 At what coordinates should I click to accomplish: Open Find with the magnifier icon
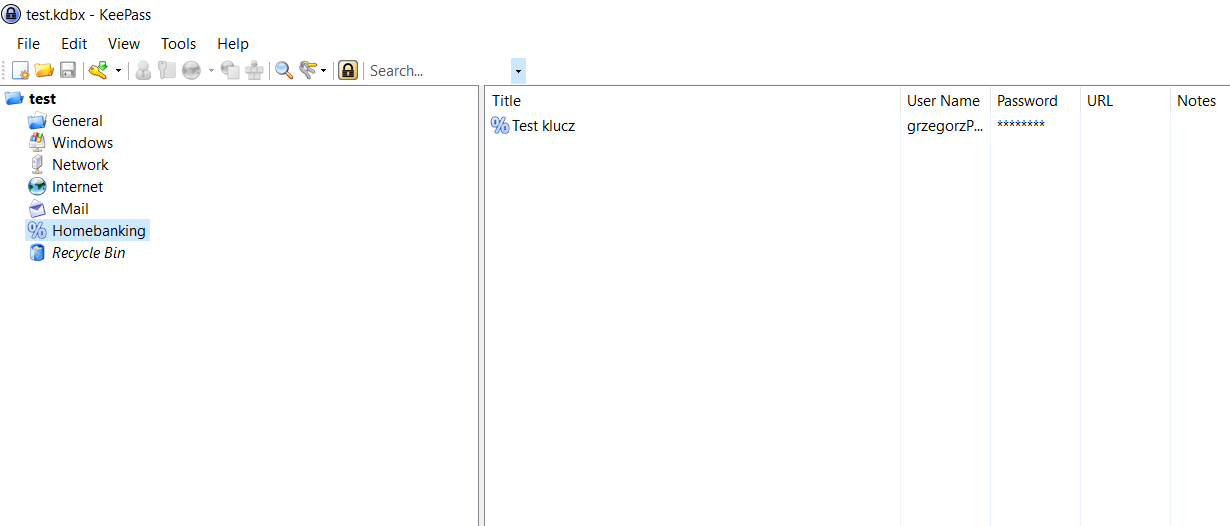pyautogui.click(x=284, y=70)
